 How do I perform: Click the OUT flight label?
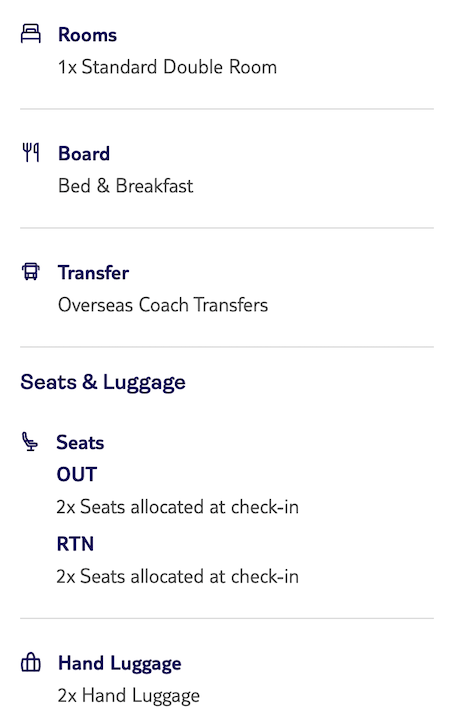point(76,475)
